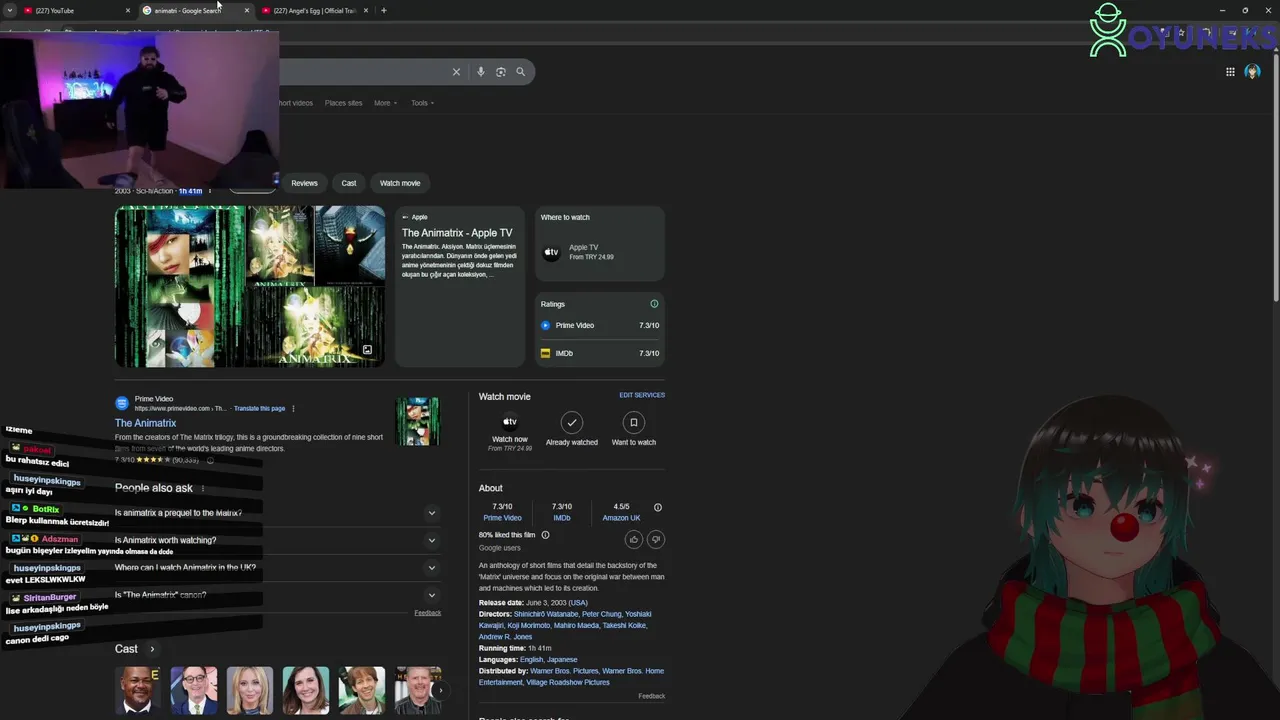Open the first cast member photo
The height and width of the screenshot is (720, 1280).
tap(138, 690)
